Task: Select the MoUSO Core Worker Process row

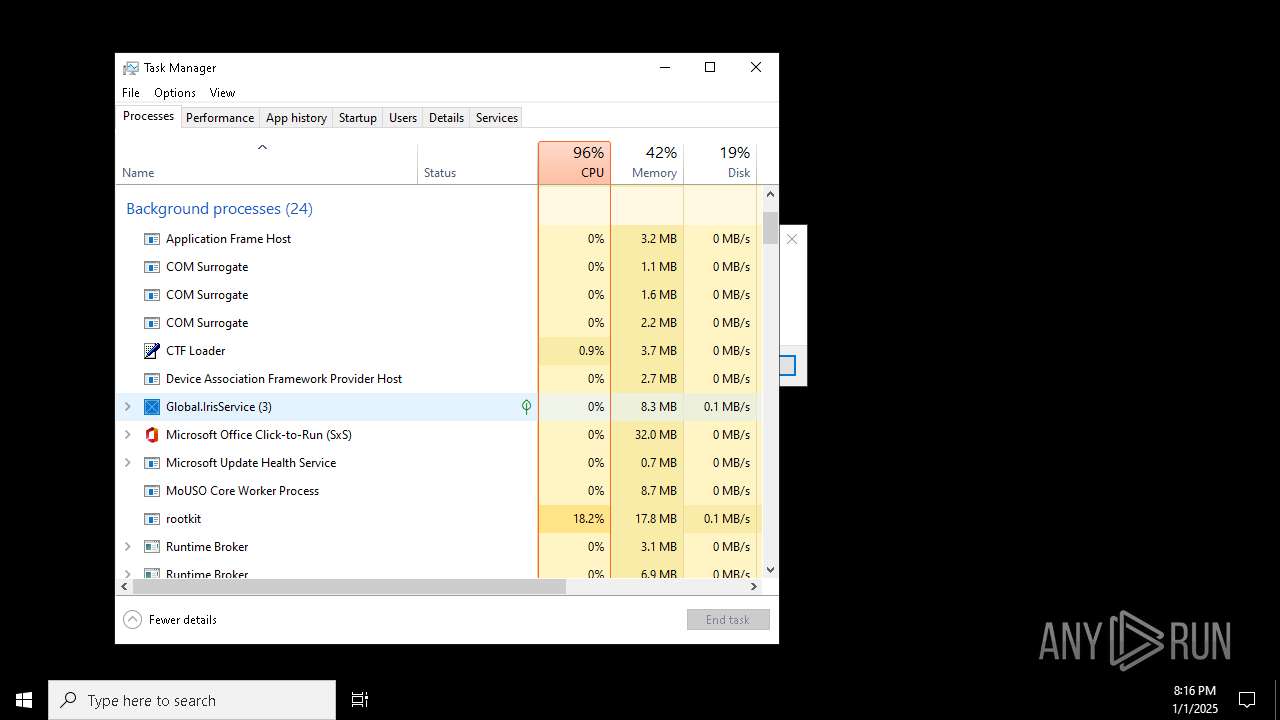Action: (439, 491)
